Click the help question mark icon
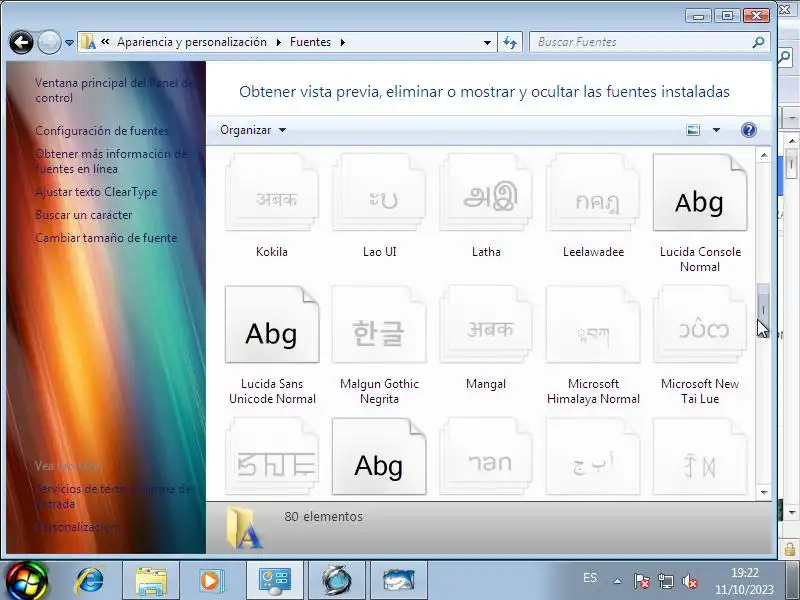This screenshot has width=800, height=600. [x=748, y=130]
